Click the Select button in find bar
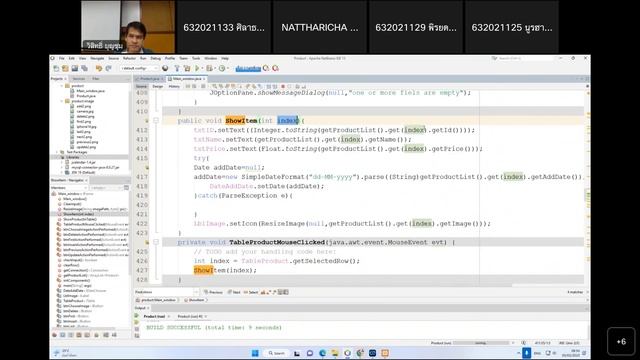 [x=251, y=292]
